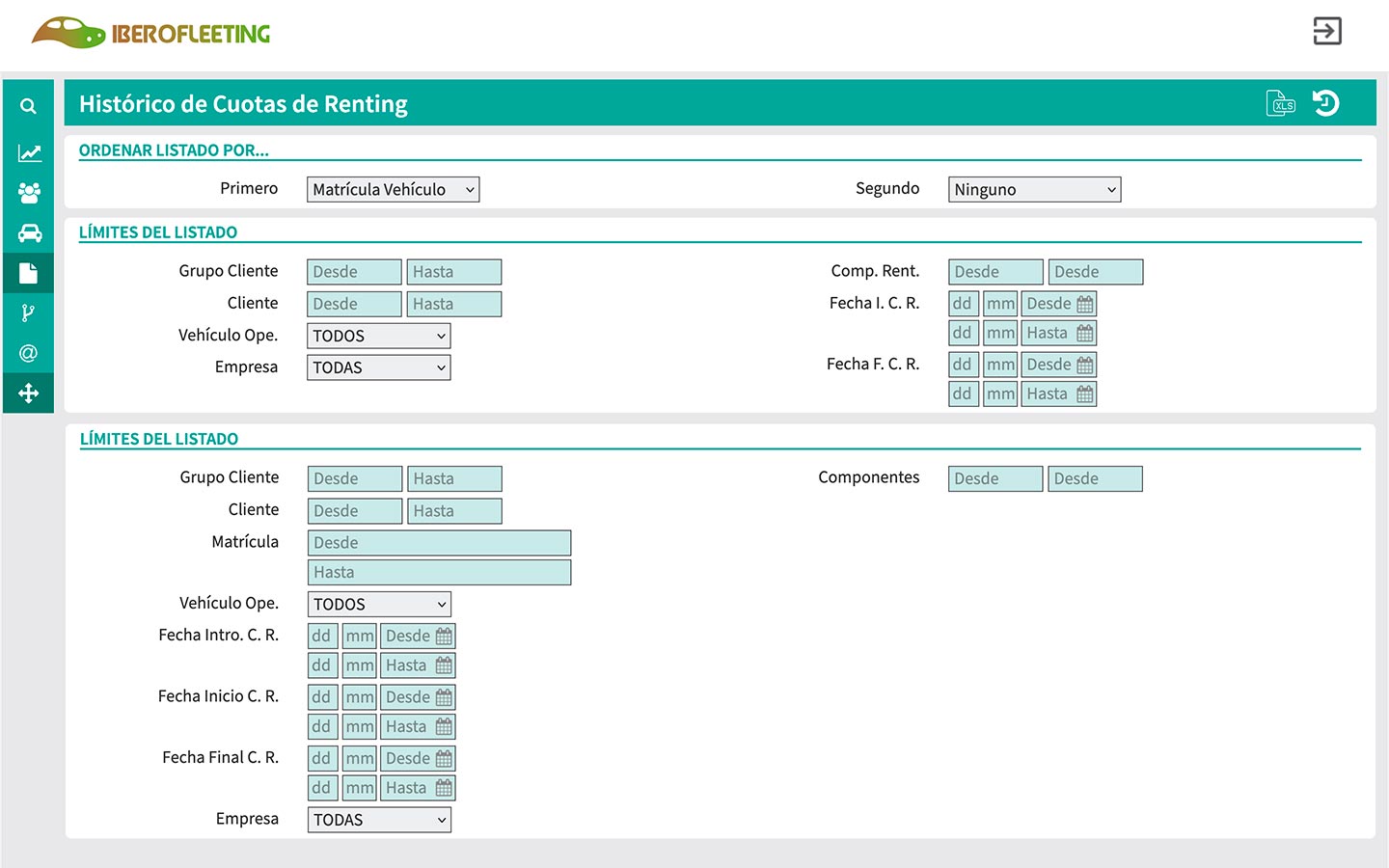The width and height of the screenshot is (1389, 868).
Task: Open calendar for Fecha Intro. C. R. Hasta
Action: (444, 665)
